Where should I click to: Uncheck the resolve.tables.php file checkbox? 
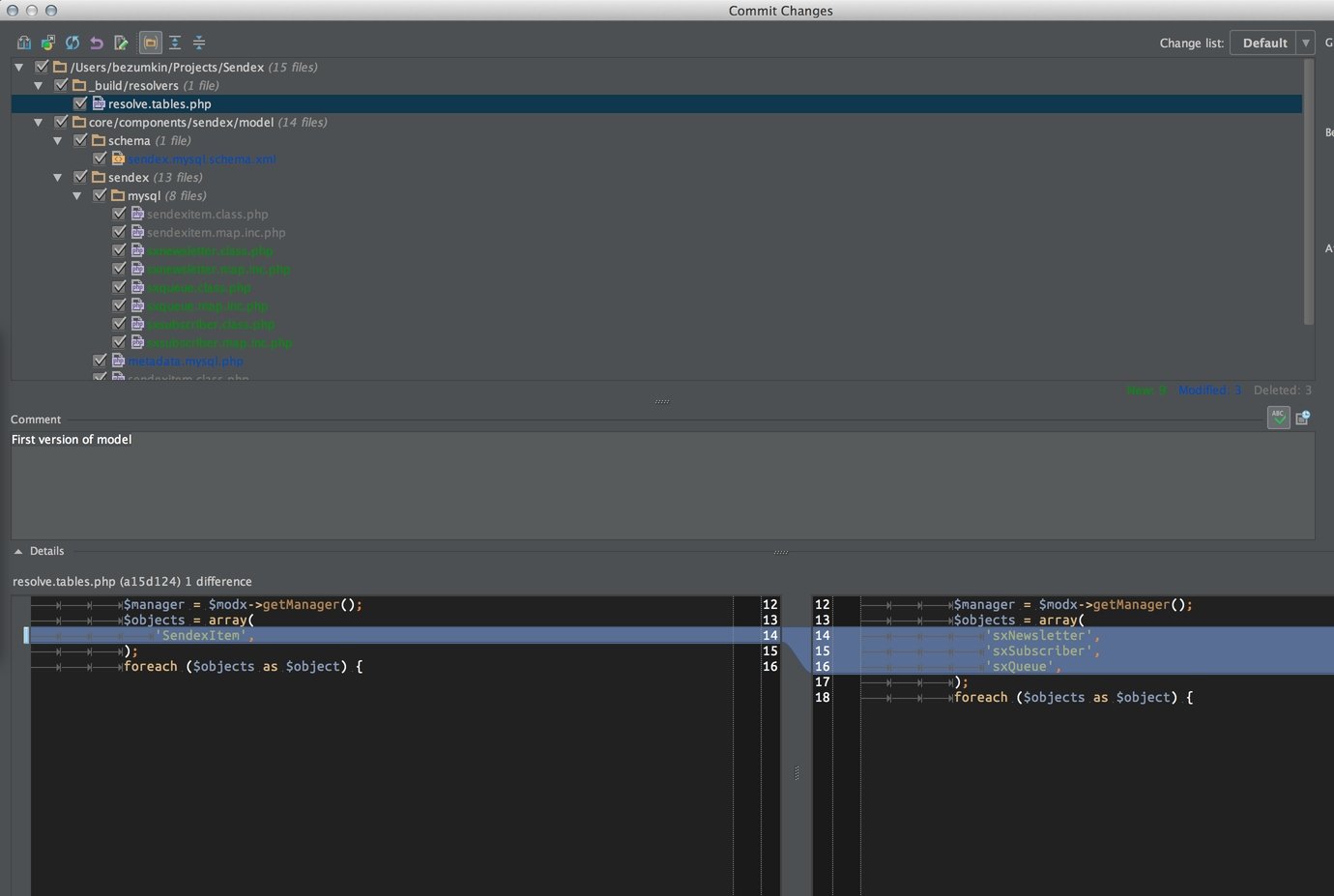[x=80, y=103]
